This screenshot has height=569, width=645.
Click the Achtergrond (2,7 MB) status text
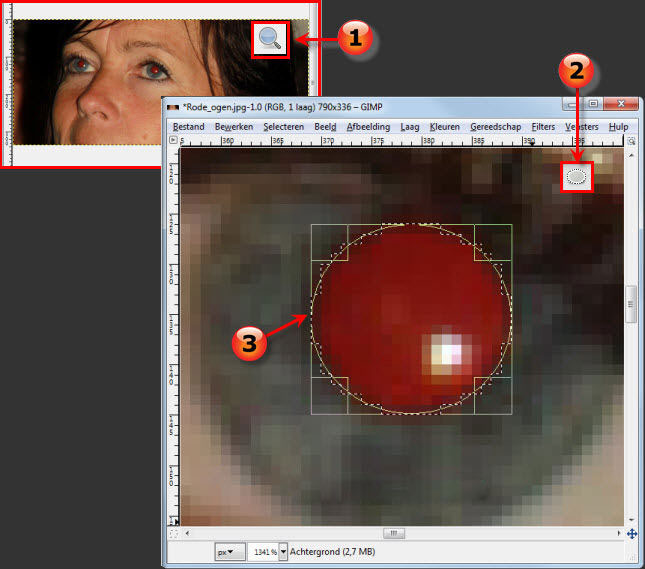click(332, 552)
